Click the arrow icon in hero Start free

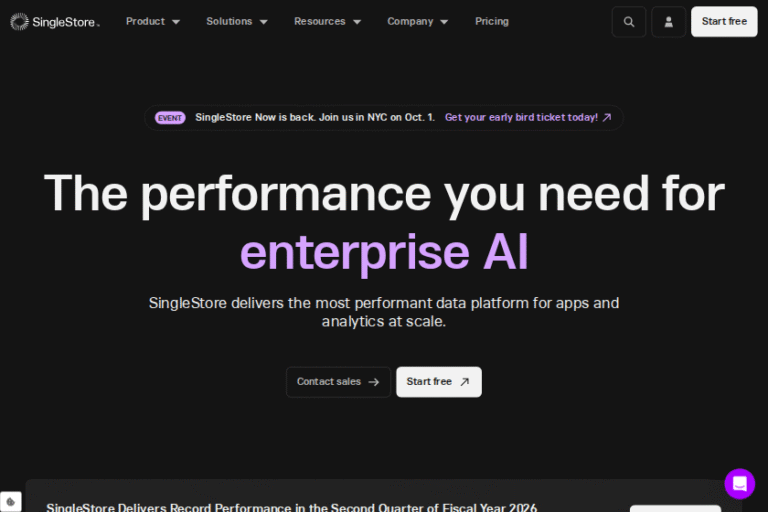point(464,382)
